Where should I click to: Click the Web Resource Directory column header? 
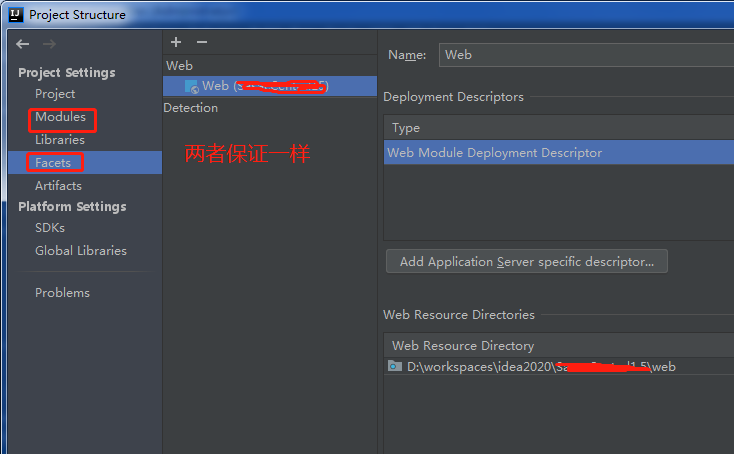coord(559,345)
